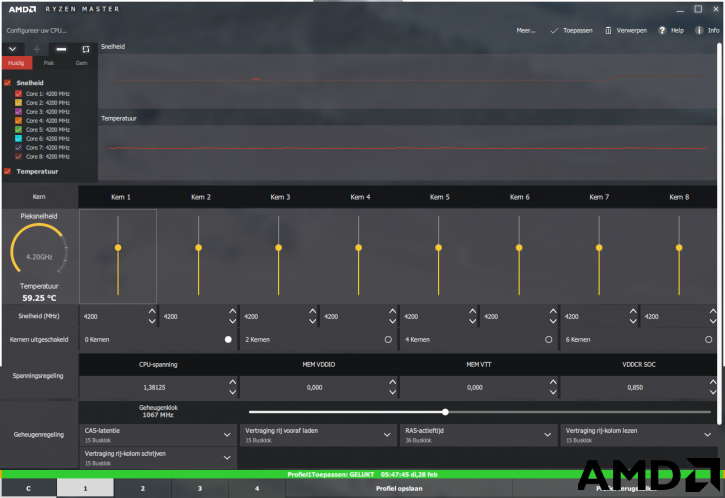The height and width of the screenshot is (498, 725).
Task: Select 0 Kernen disabled radio button
Action: [x=228, y=339]
